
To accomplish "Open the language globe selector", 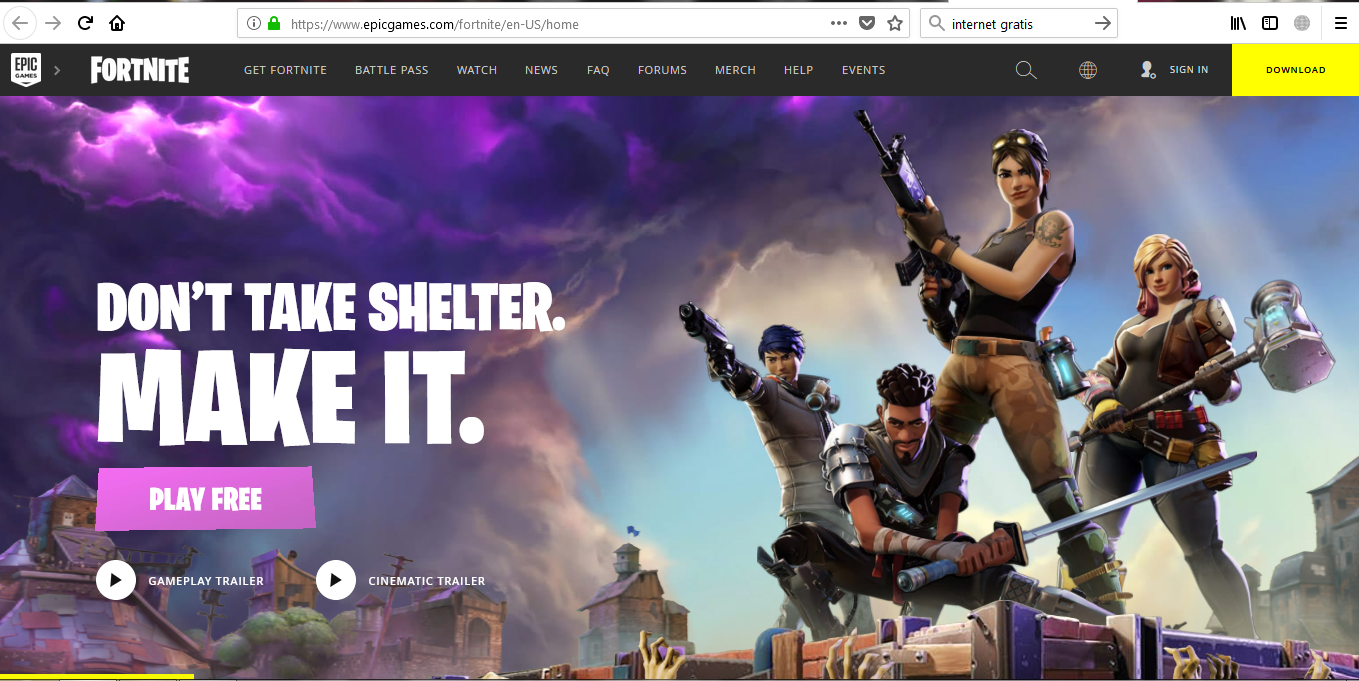I will pyautogui.click(x=1088, y=70).
